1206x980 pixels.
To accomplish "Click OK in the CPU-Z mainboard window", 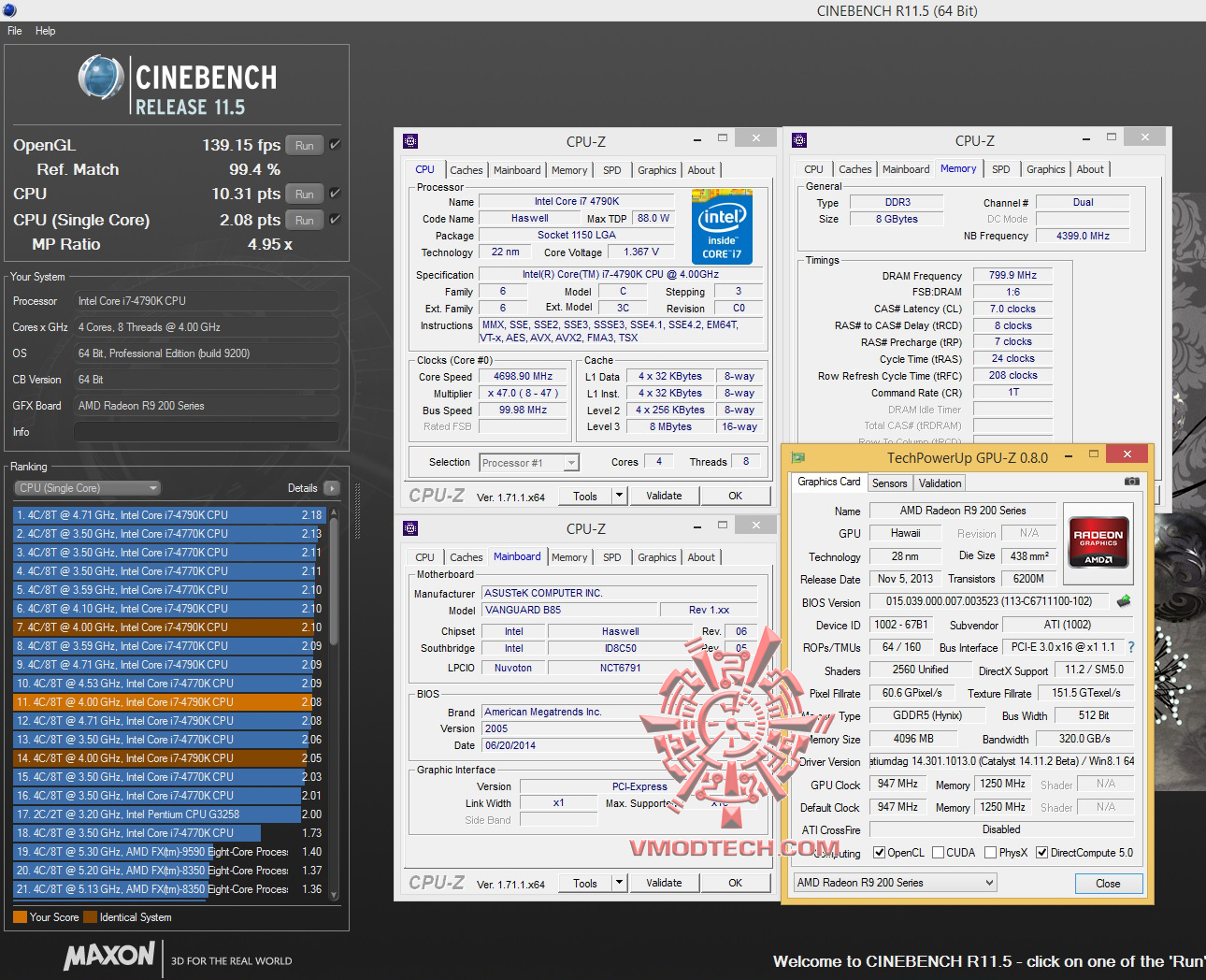I will point(736,883).
